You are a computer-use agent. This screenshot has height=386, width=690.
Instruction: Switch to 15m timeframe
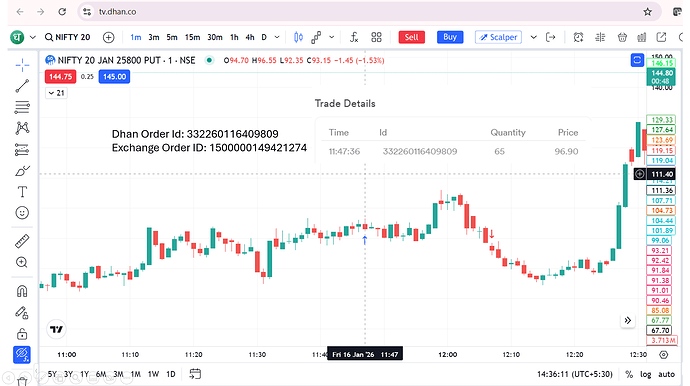[x=192, y=37]
